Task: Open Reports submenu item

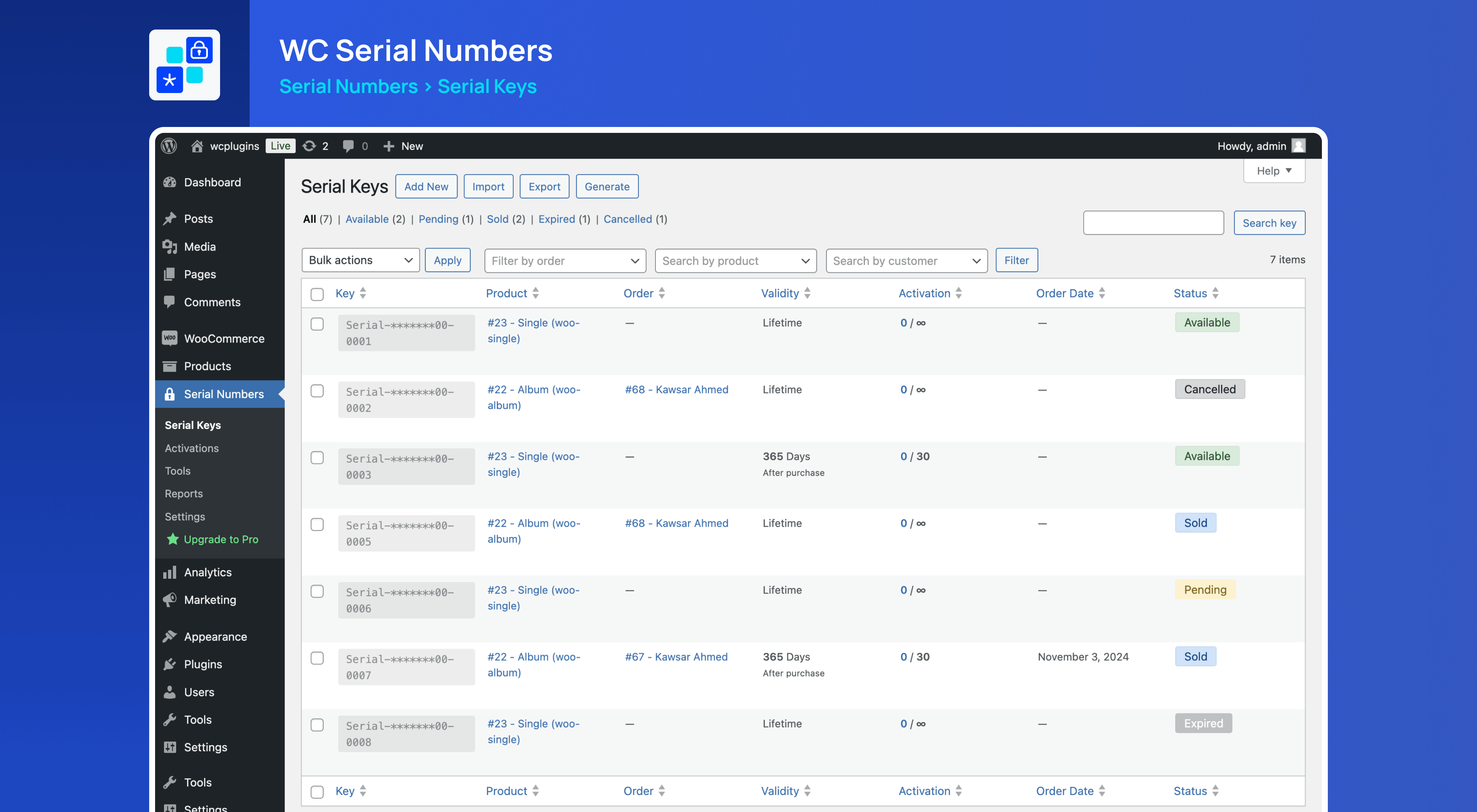Action: 184,493
